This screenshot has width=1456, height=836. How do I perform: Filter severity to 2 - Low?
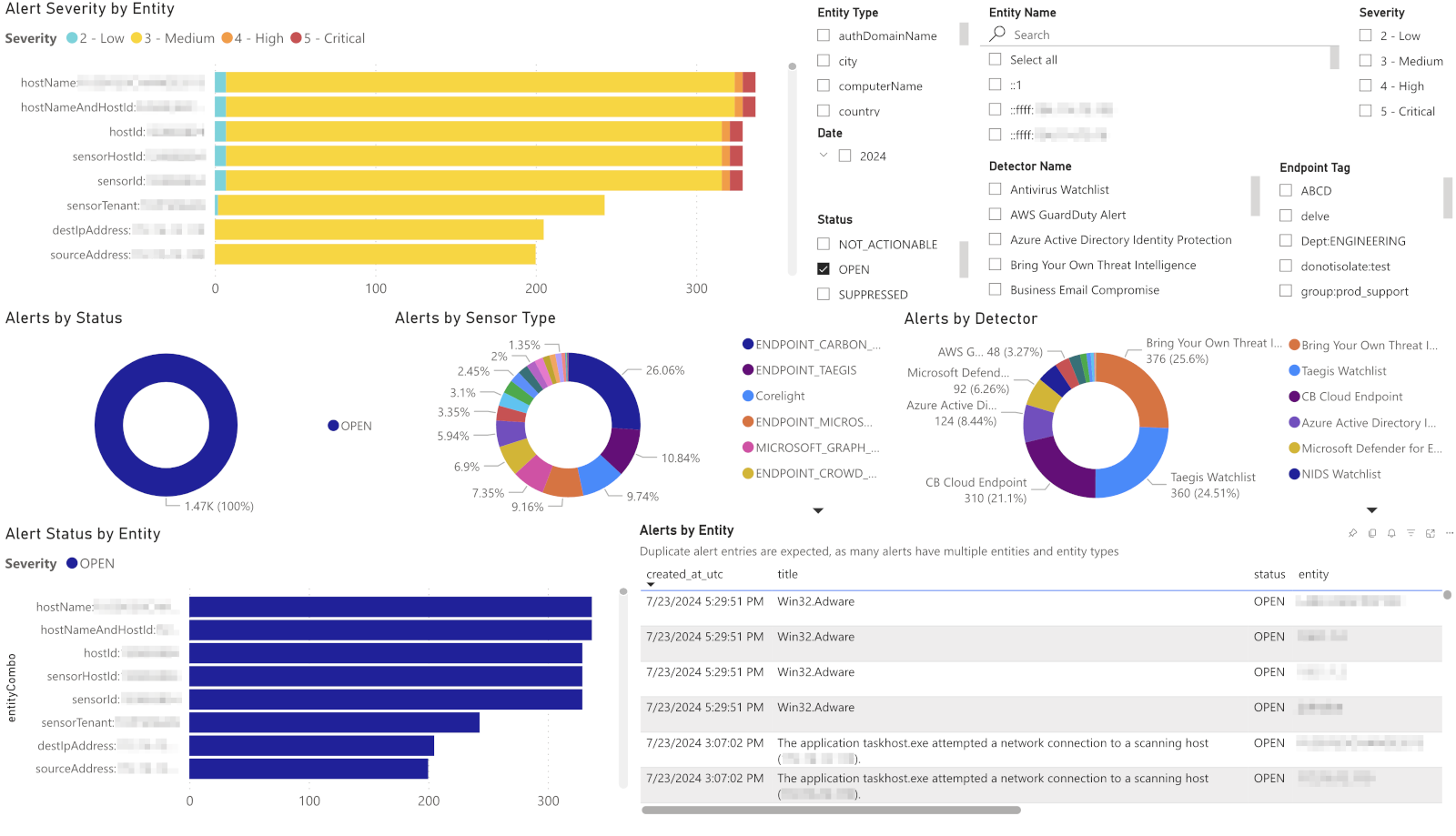coord(1366,35)
